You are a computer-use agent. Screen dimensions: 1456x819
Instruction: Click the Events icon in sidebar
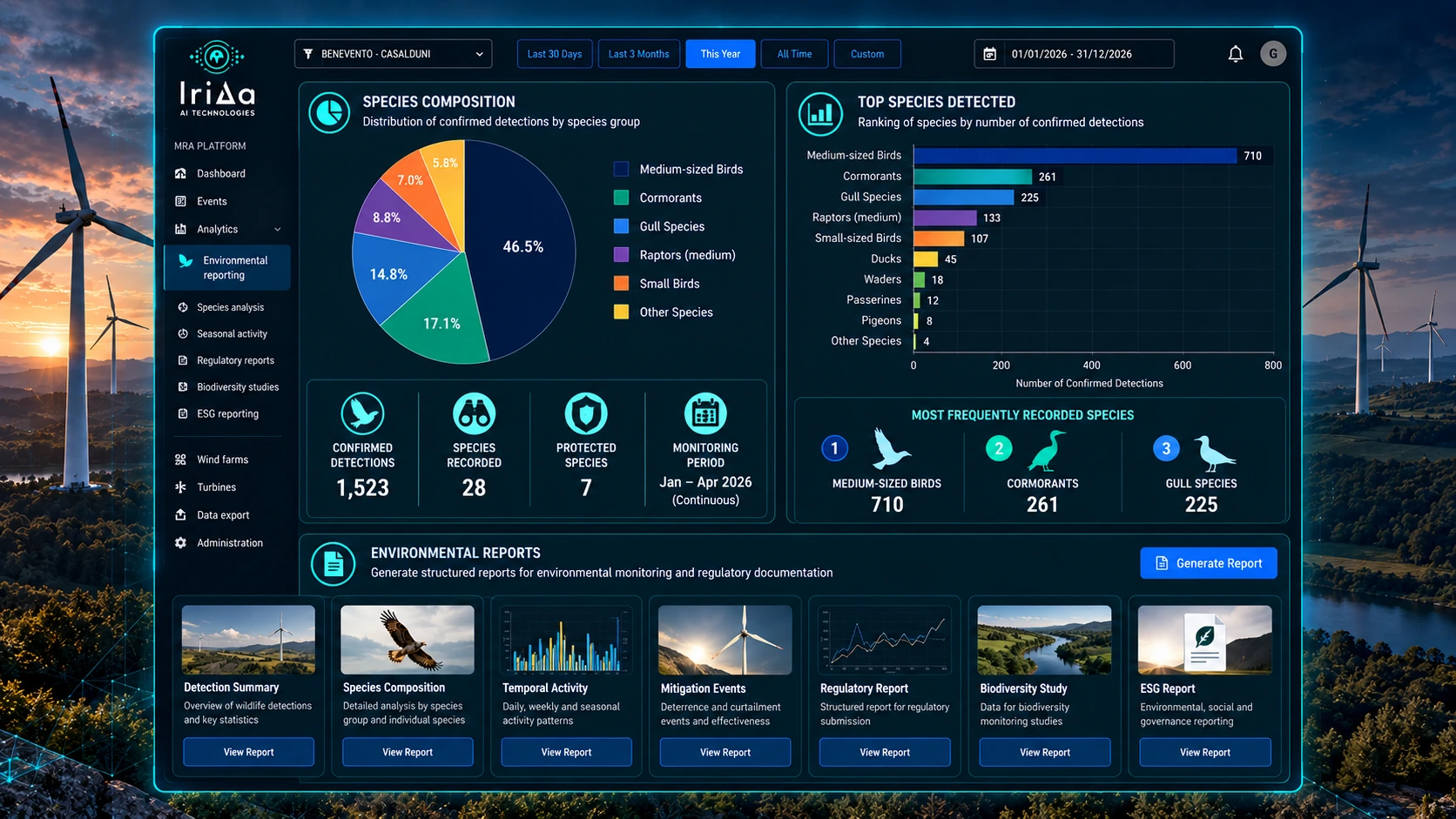181,201
